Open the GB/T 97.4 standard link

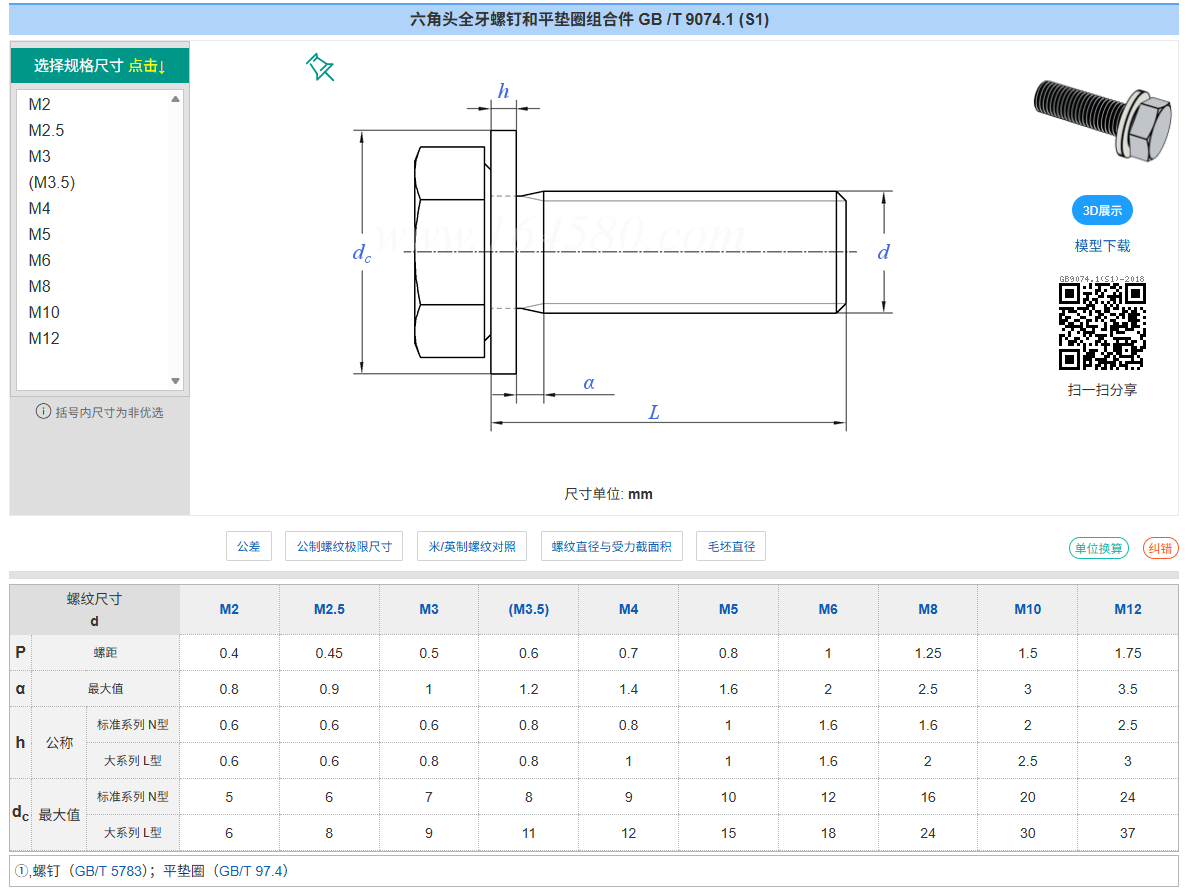(x=249, y=871)
